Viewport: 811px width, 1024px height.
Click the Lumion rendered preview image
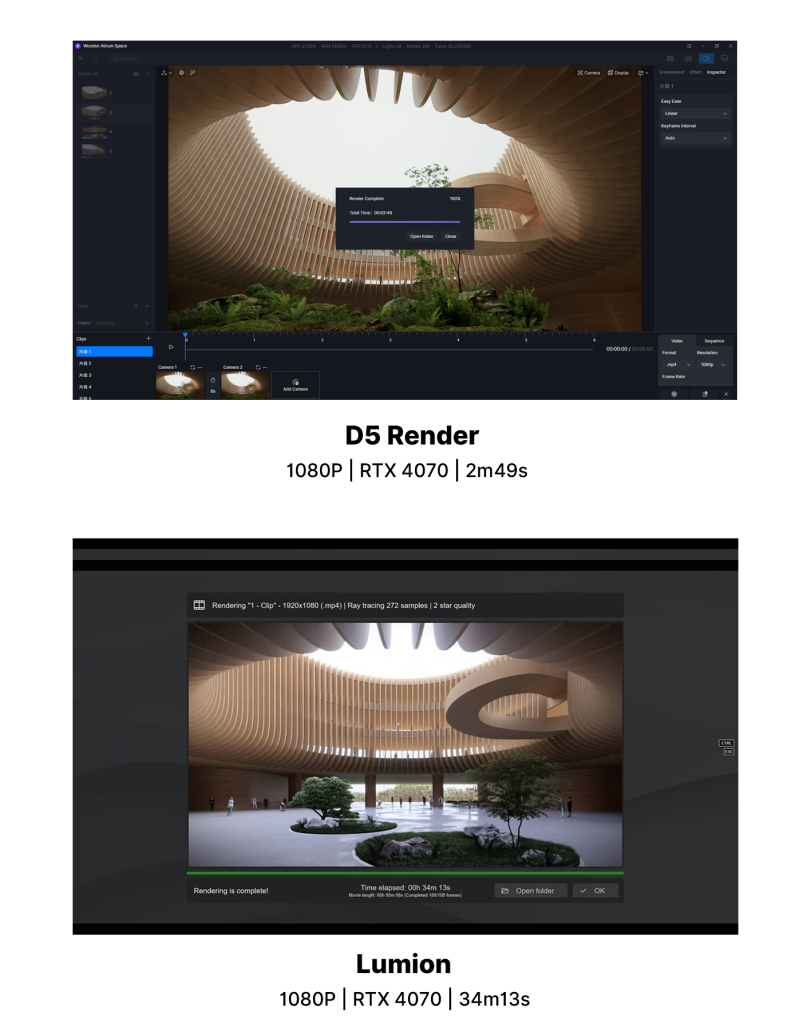click(x=406, y=744)
